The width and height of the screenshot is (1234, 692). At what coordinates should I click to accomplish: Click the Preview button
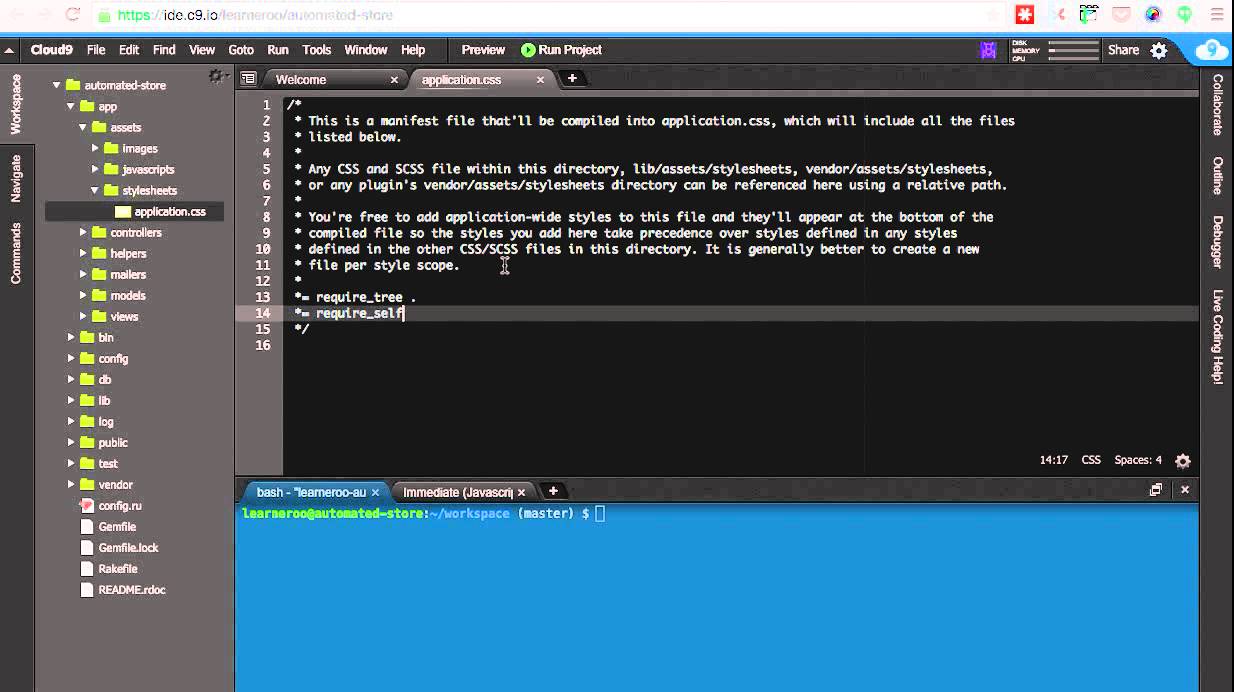483,50
